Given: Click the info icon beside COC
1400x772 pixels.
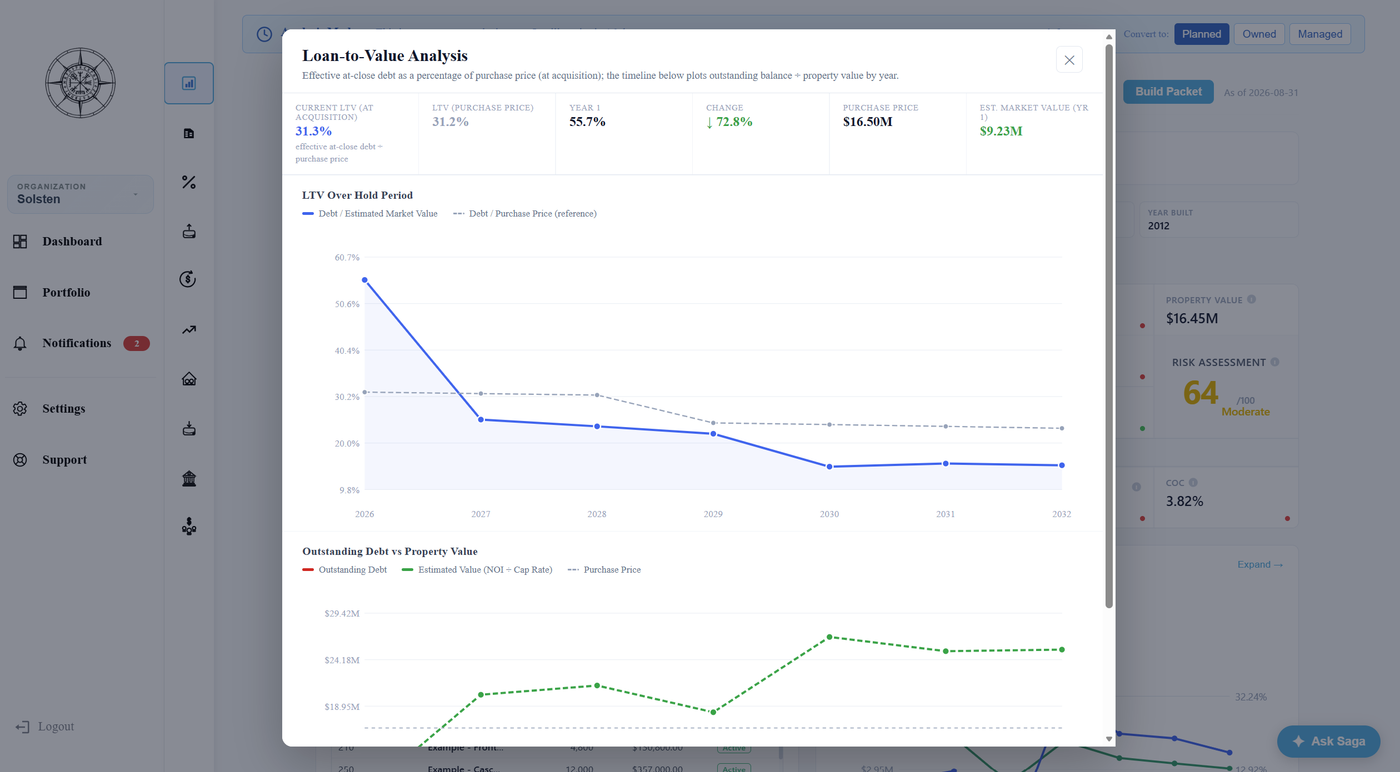Looking at the screenshot, I should (1194, 483).
